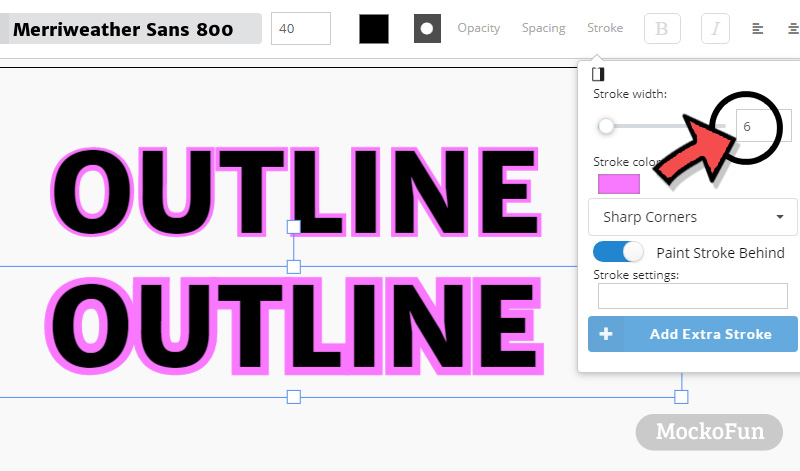The height and width of the screenshot is (471, 800).
Task: Align text center
Action: (x=793, y=29)
